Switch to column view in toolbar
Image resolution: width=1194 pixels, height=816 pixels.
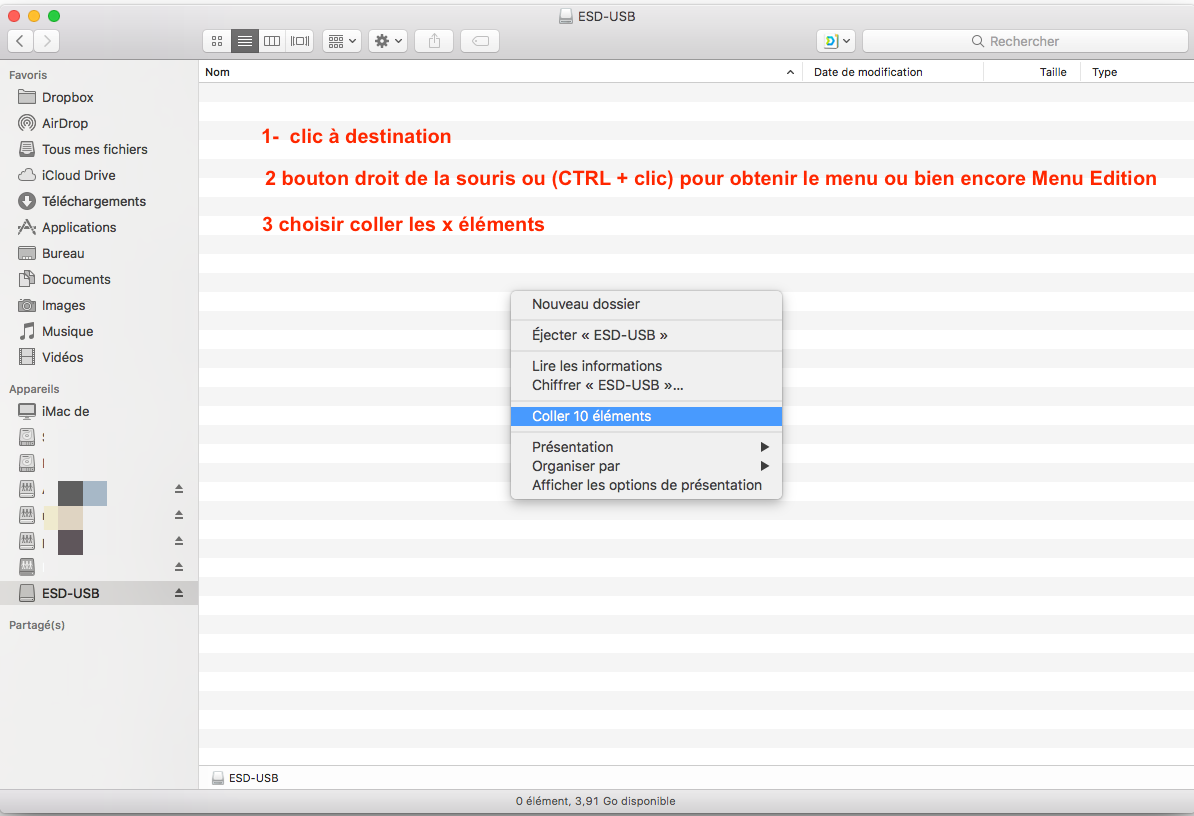[271, 41]
